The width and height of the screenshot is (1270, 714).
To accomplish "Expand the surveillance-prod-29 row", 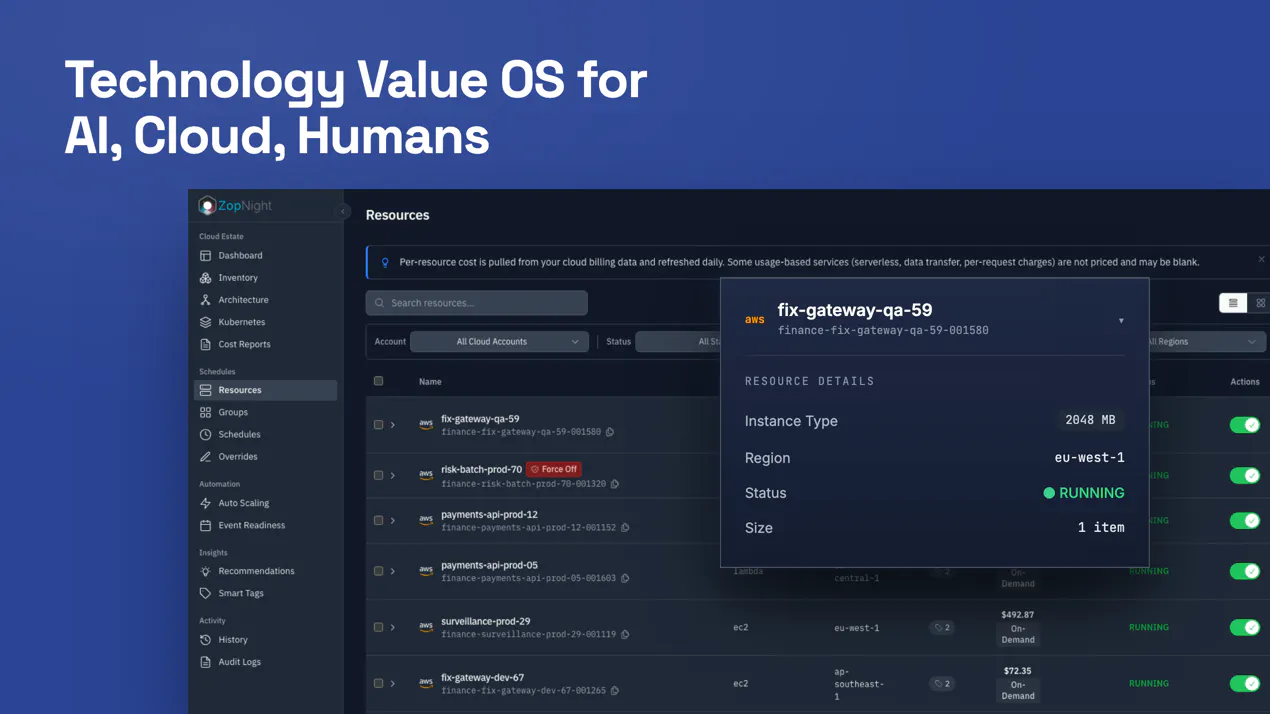I will pyautogui.click(x=393, y=628).
